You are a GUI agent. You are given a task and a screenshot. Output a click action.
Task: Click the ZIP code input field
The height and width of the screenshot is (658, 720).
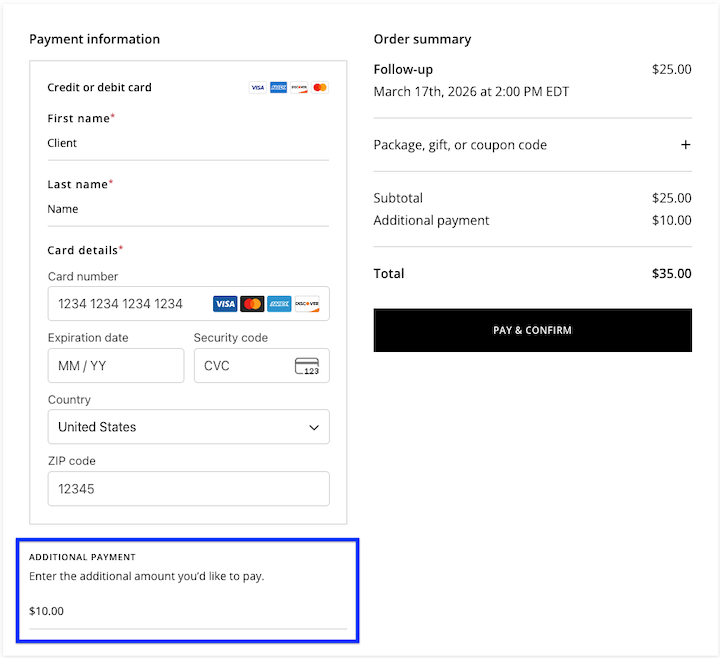coord(188,489)
